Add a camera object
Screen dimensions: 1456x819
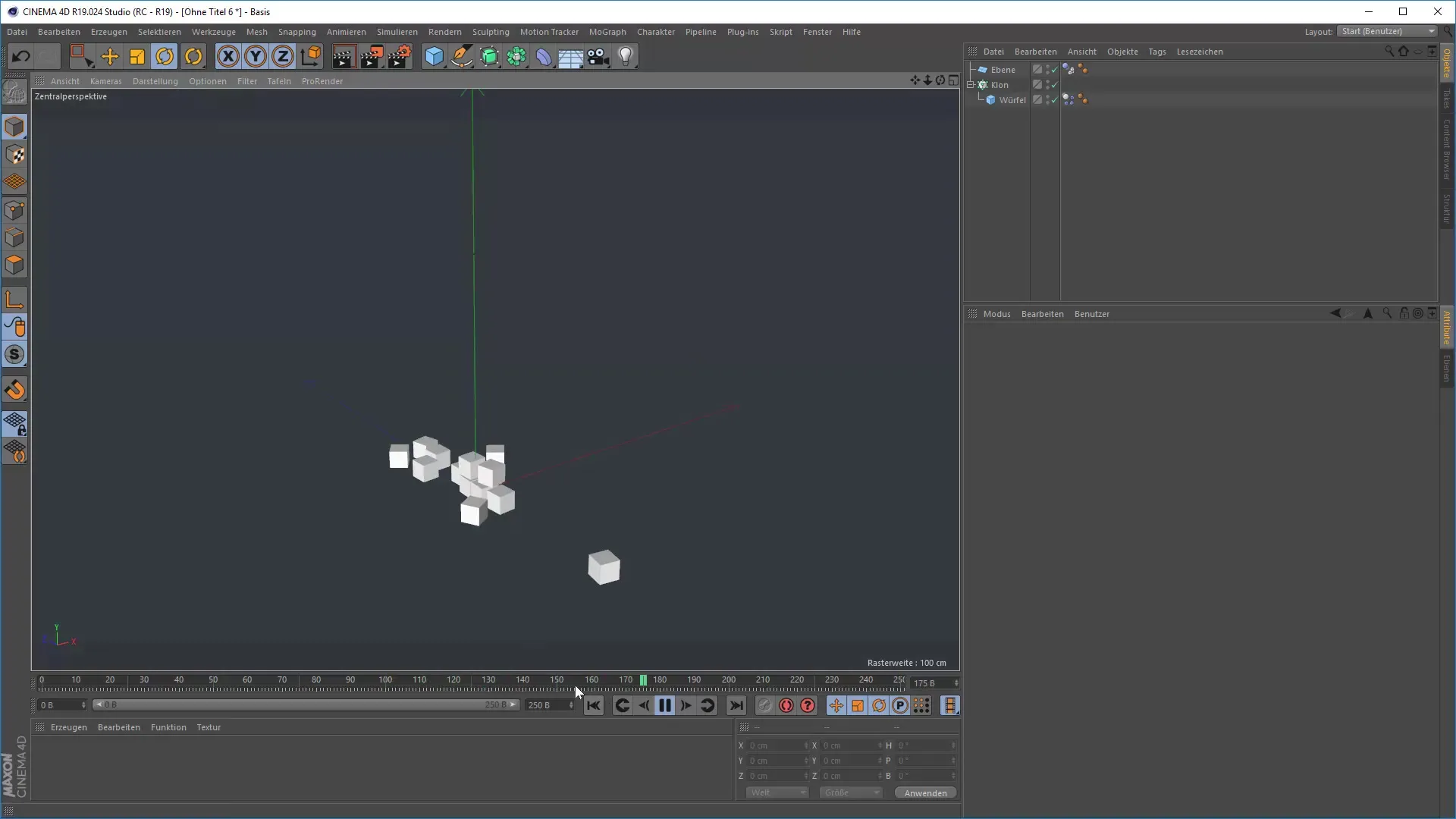pyautogui.click(x=598, y=56)
